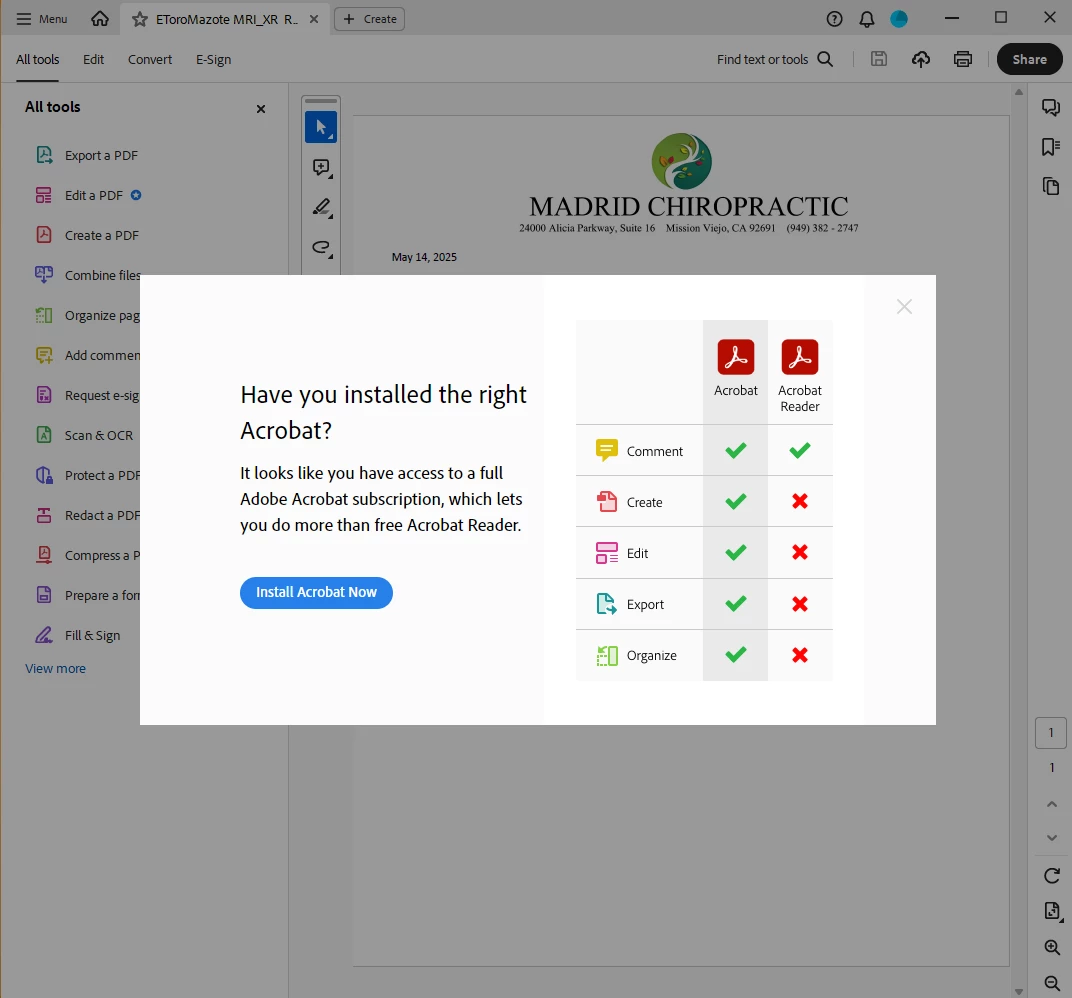Open the page thumbnails panel icon
This screenshot has width=1072, height=998.
click(1051, 186)
